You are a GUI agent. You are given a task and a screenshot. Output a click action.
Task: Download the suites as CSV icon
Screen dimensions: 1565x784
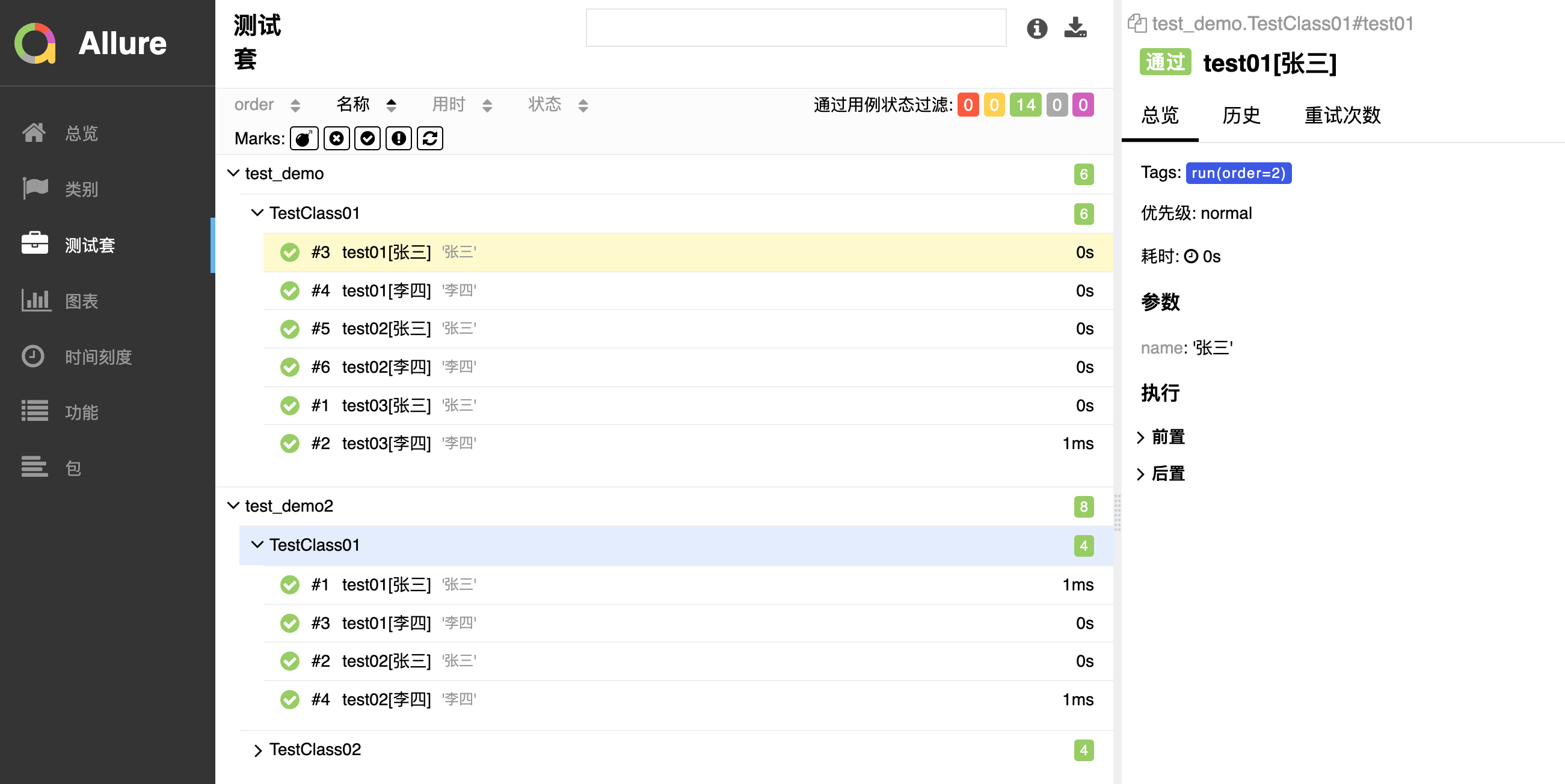(1075, 28)
